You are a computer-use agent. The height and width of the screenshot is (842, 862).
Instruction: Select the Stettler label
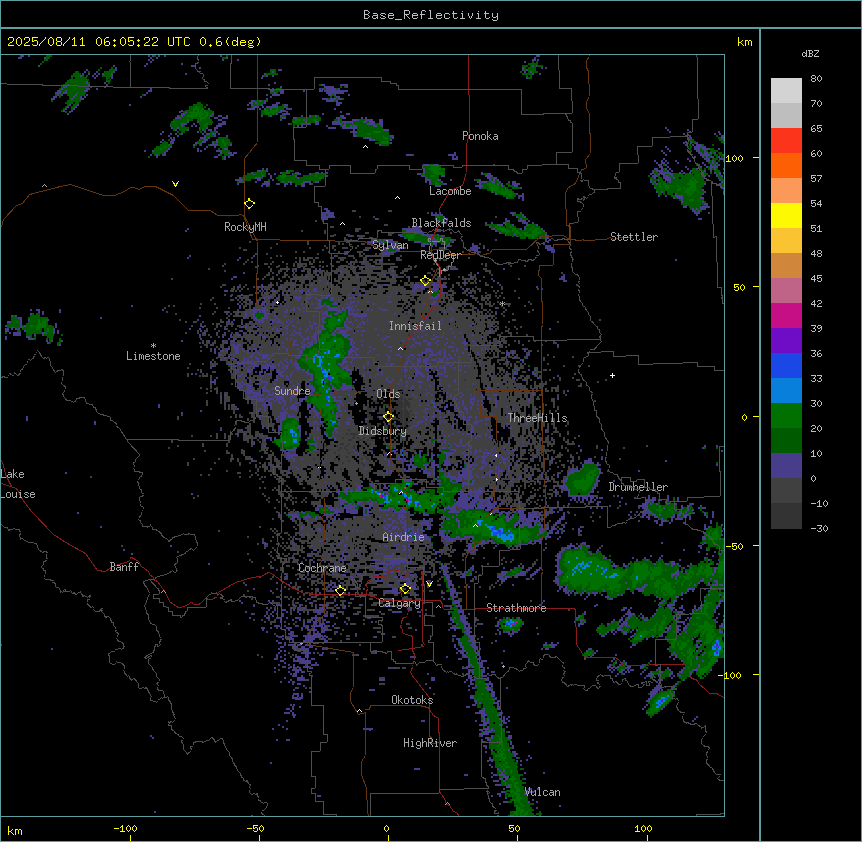634,237
